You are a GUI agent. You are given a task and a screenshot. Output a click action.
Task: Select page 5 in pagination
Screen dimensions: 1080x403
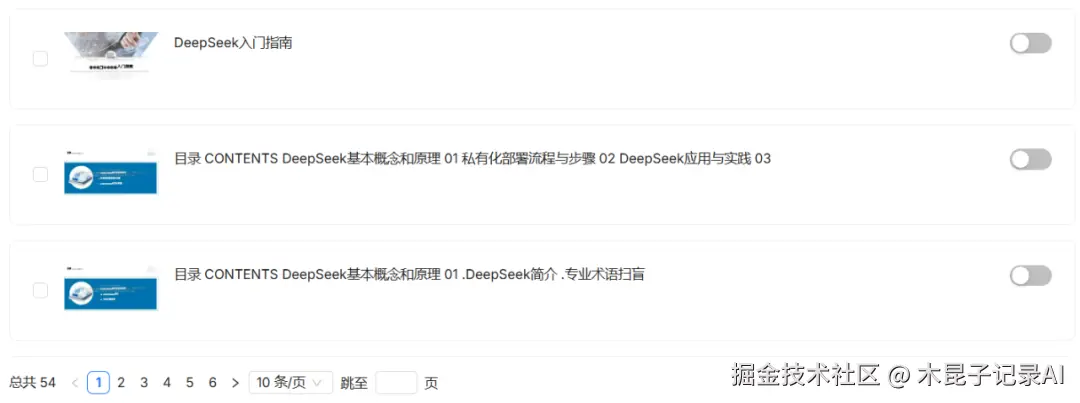point(189,382)
